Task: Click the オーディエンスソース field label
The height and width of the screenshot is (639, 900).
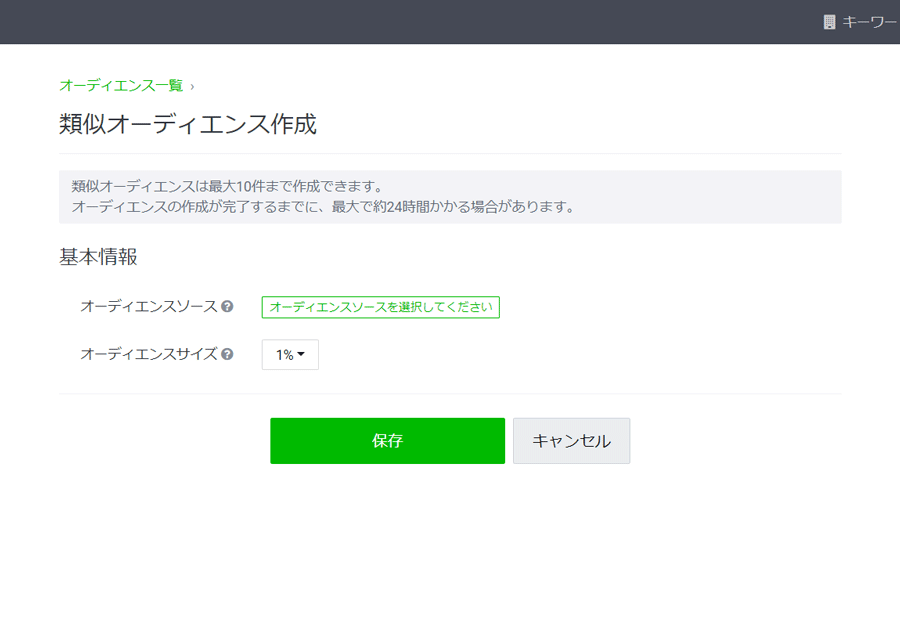Action: (149, 307)
